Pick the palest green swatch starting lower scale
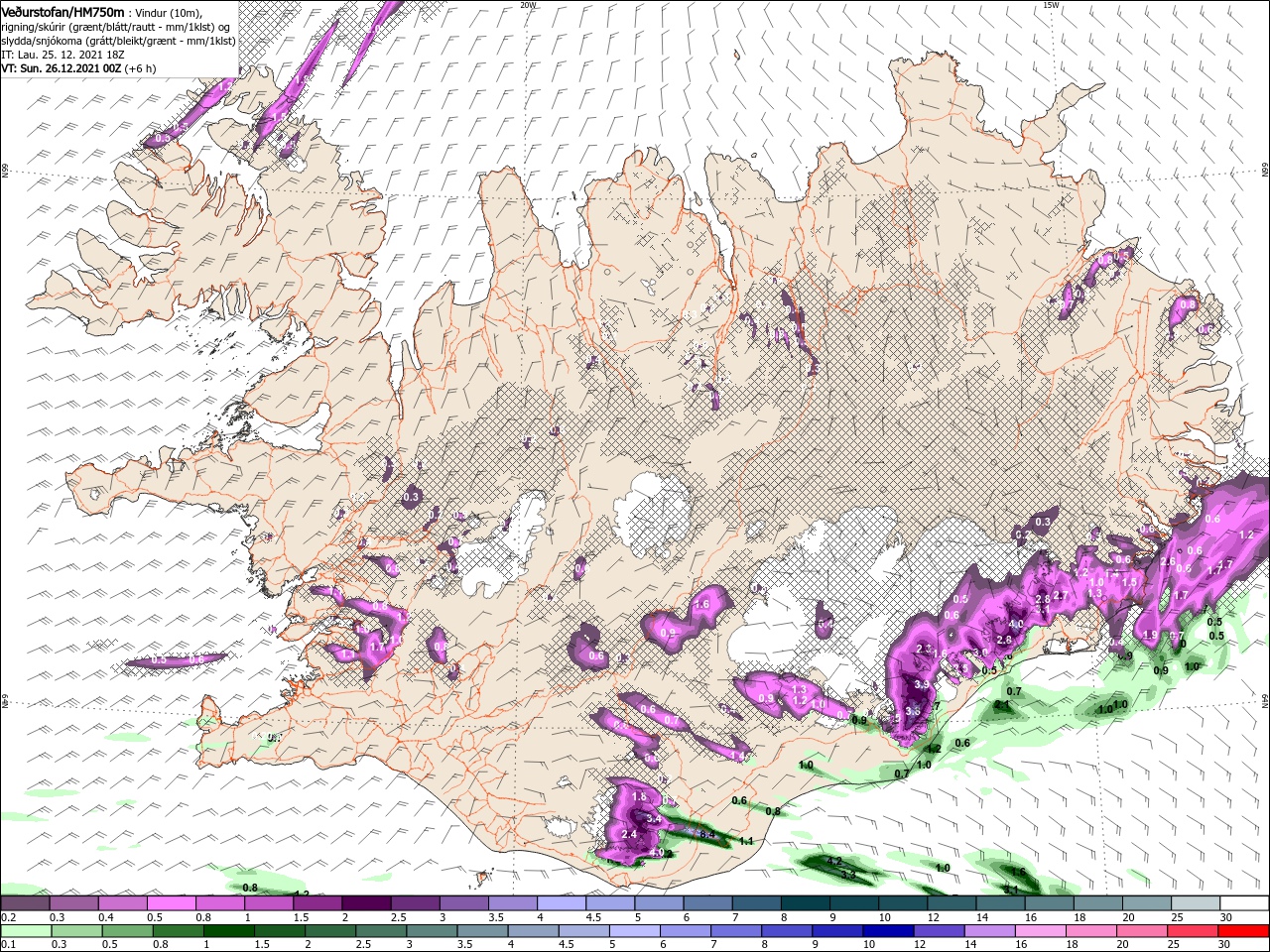The image size is (1270, 952). coord(26,931)
